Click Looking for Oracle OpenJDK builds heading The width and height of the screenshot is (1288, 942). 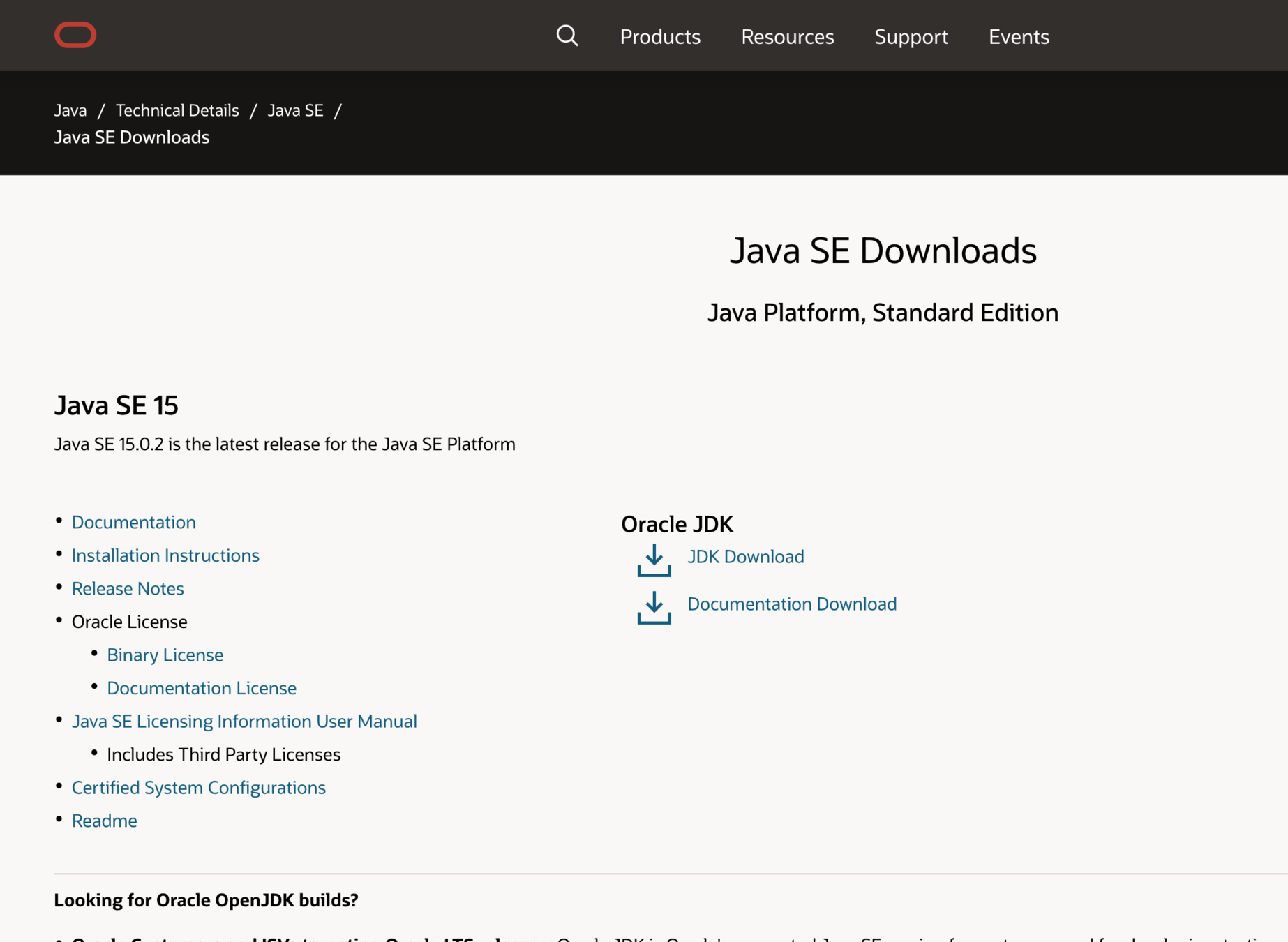tap(207, 900)
